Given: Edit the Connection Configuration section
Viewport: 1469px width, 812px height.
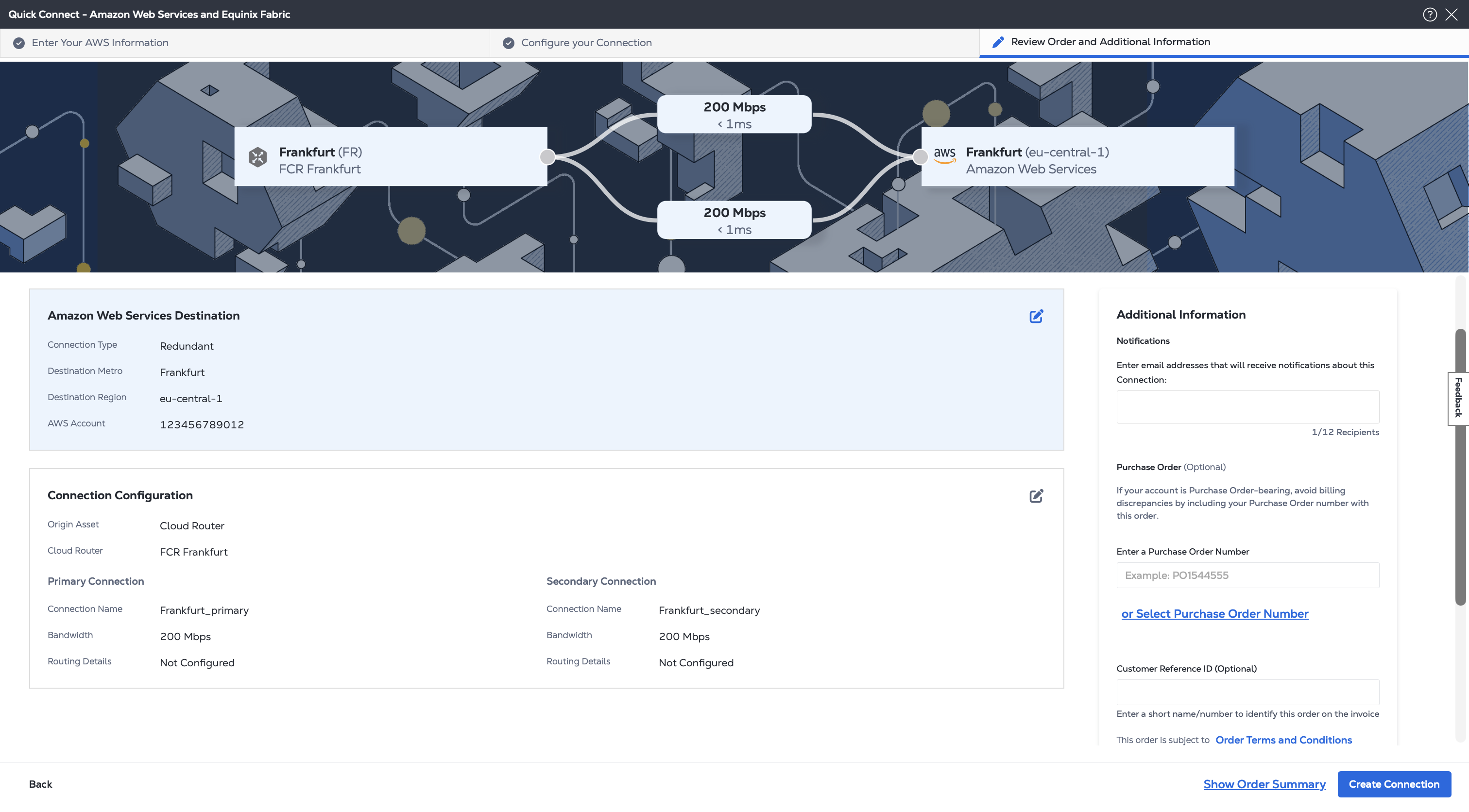Looking at the screenshot, I should click(1036, 496).
